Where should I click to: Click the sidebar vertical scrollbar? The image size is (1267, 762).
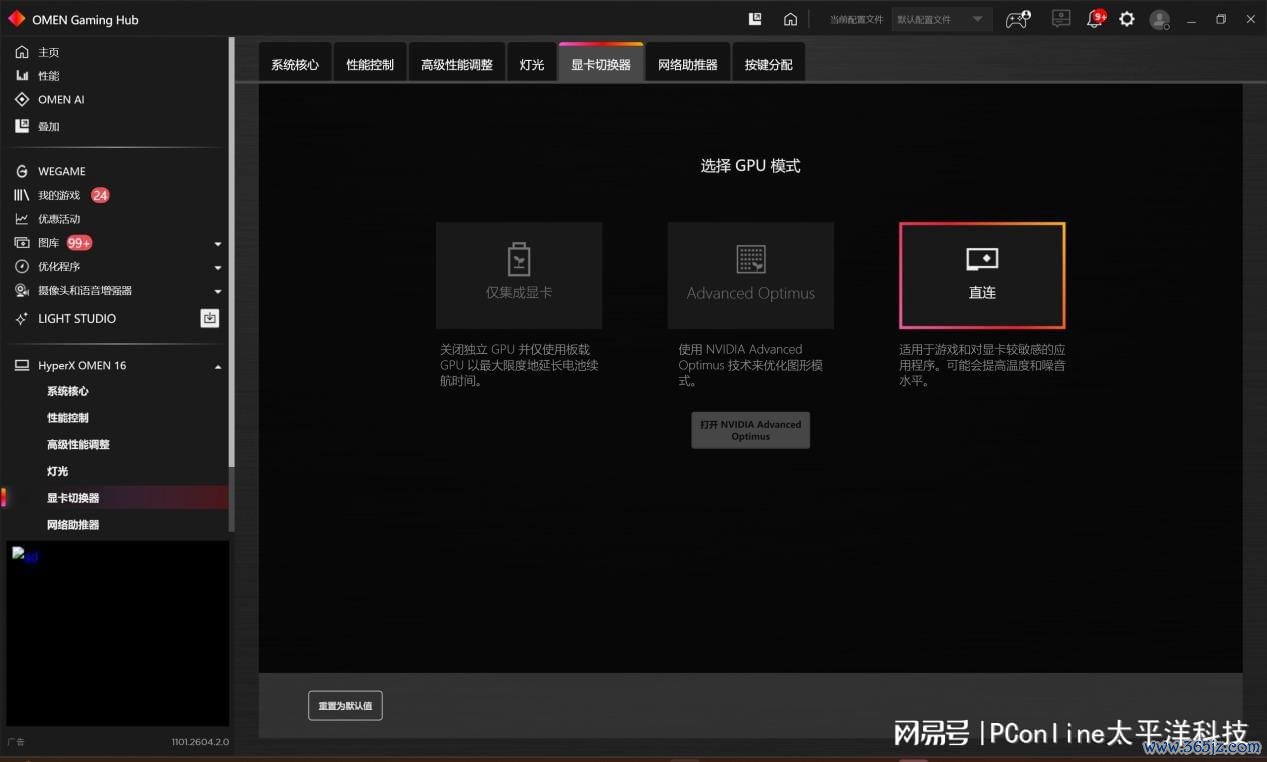232,252
